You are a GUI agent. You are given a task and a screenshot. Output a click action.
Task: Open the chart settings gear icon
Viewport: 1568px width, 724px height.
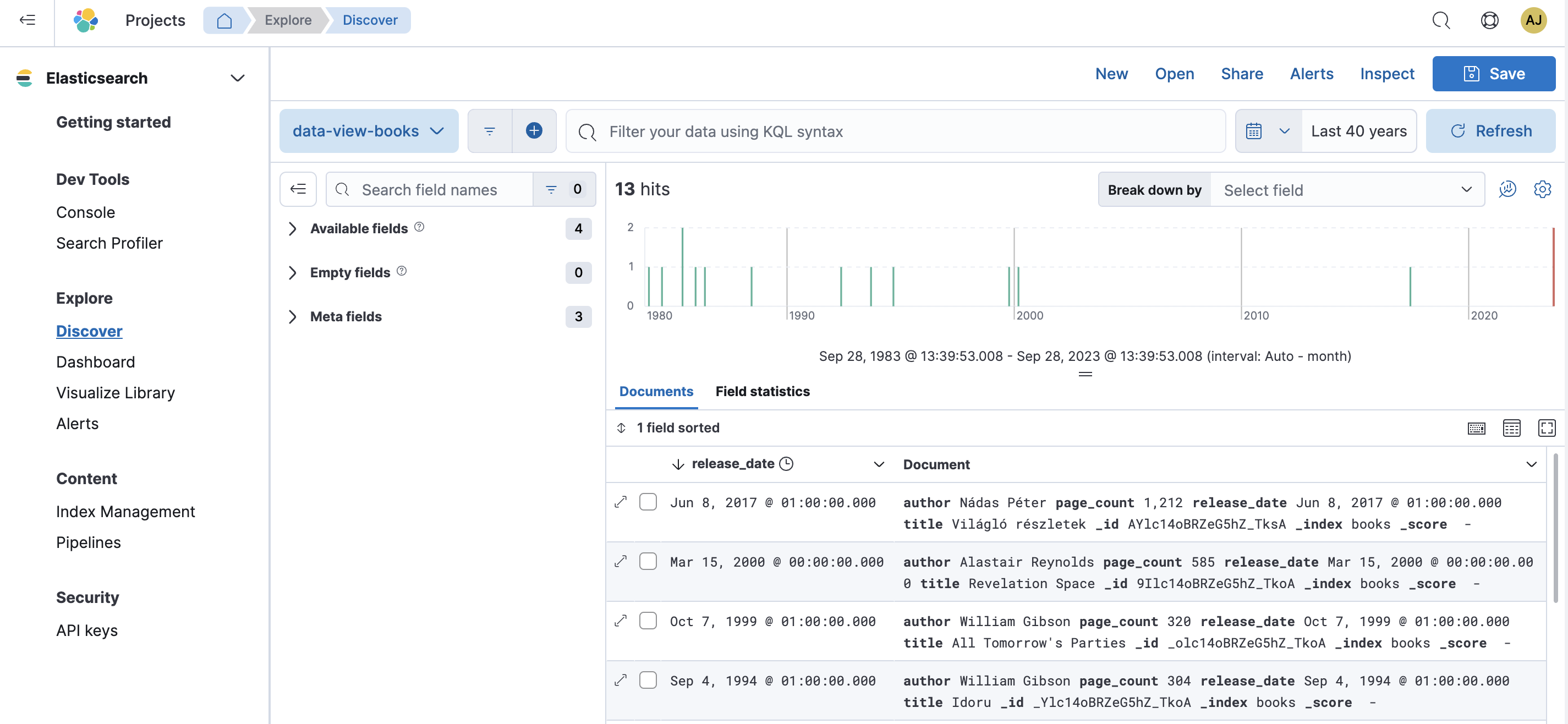[1542, 189]
